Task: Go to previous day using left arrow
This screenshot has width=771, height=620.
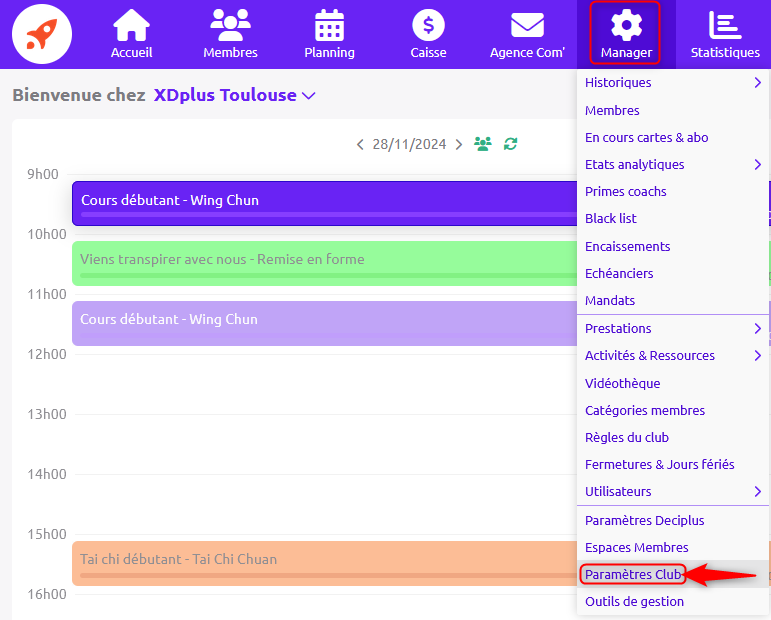Action: pyautogui.click(x=360, y=144)
